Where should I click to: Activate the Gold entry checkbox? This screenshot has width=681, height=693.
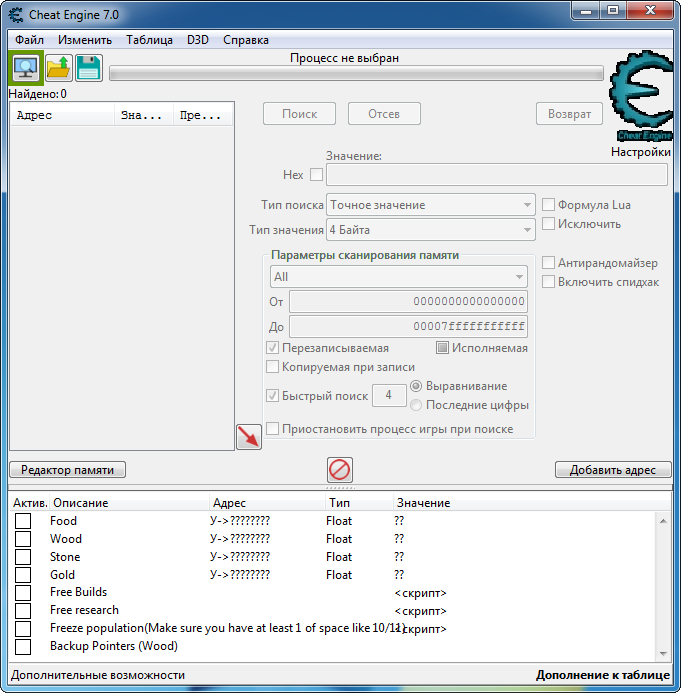tap(23, 575)
